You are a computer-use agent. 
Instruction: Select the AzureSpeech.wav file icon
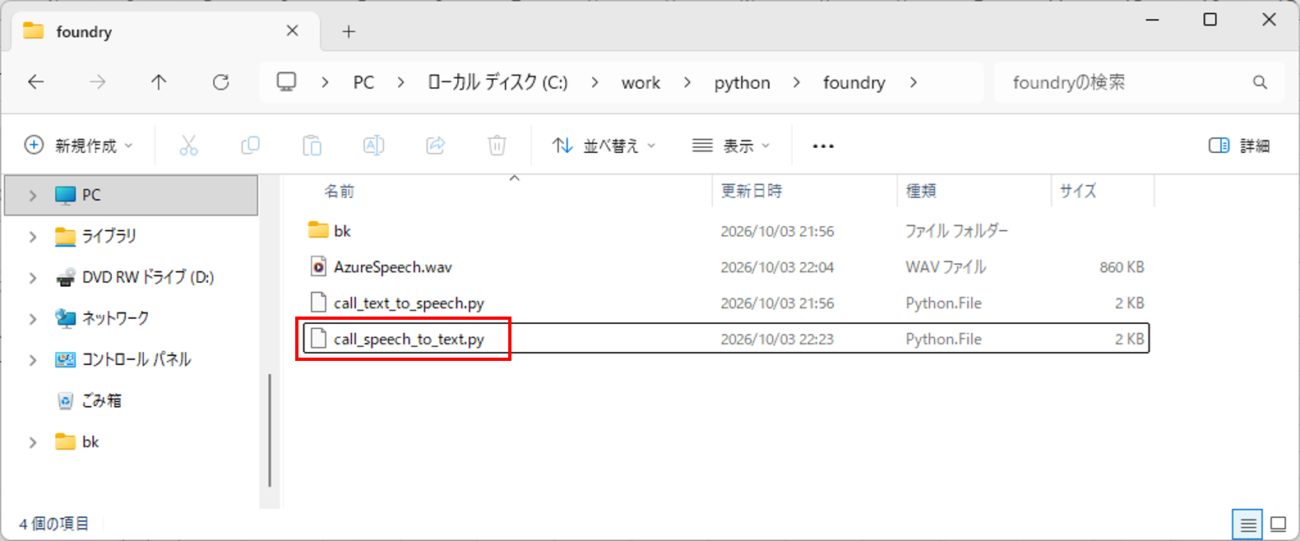point(318,267)
